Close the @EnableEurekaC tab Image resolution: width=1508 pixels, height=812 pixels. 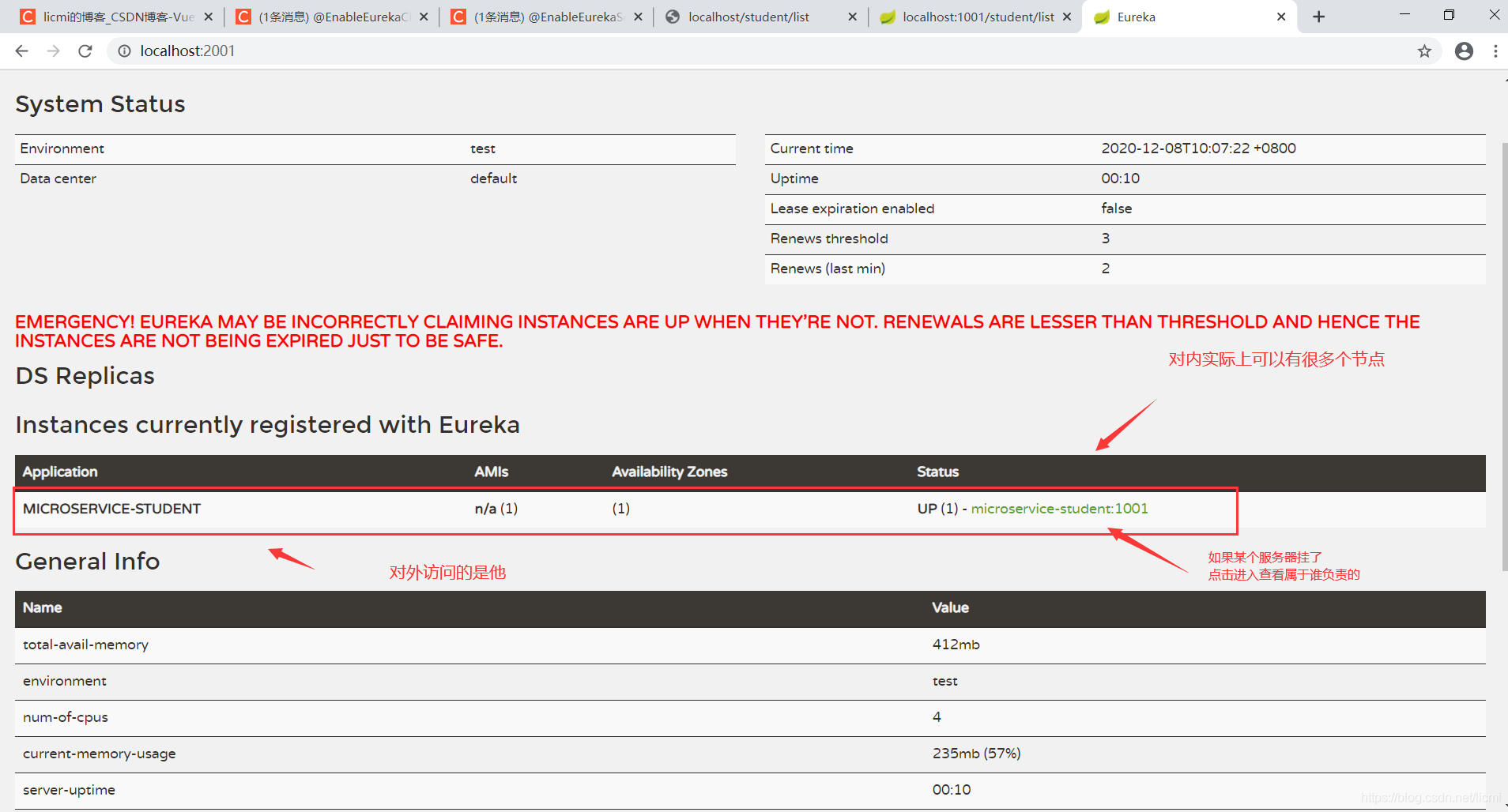[424, 17]
